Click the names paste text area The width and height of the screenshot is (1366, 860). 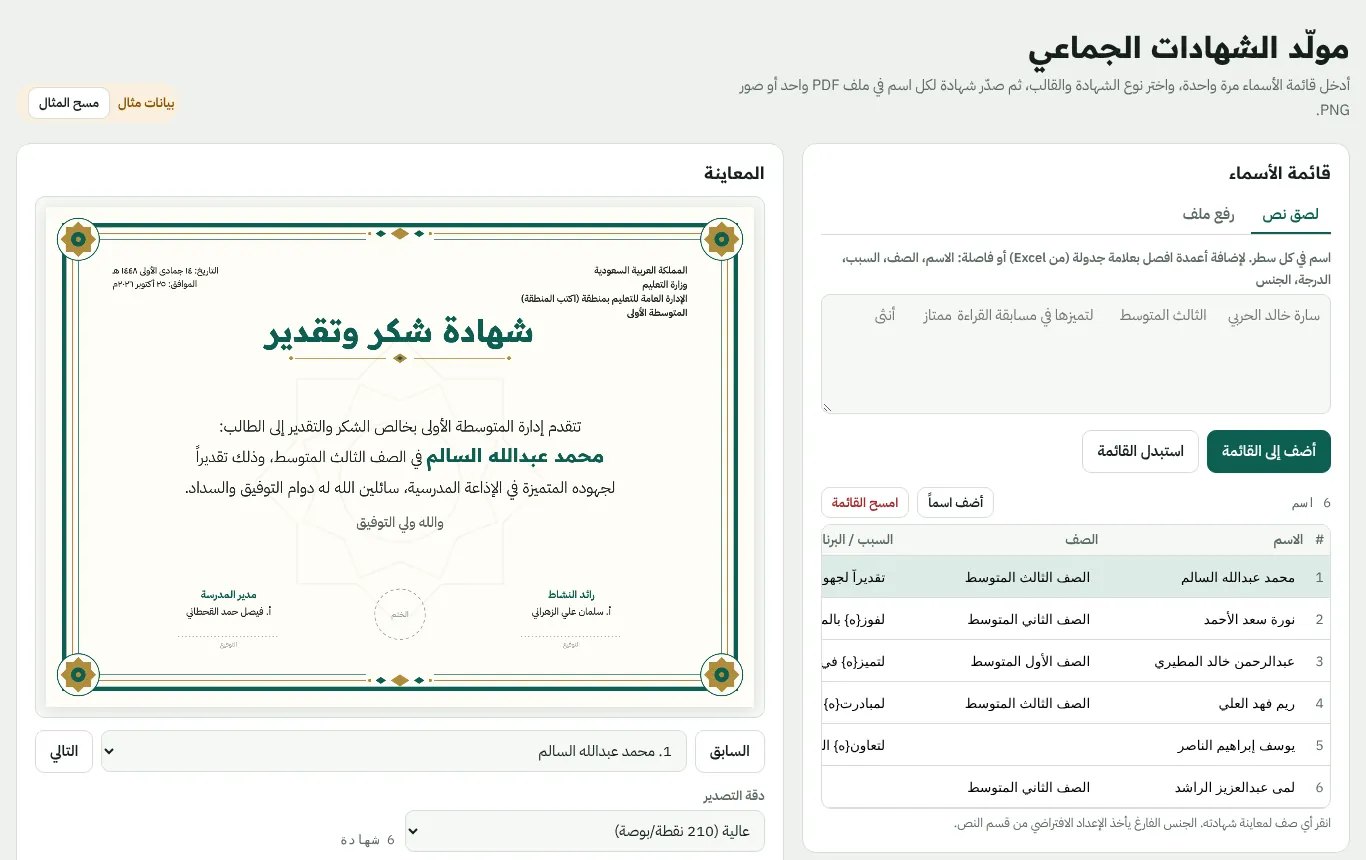click(x=1076, y=354)
